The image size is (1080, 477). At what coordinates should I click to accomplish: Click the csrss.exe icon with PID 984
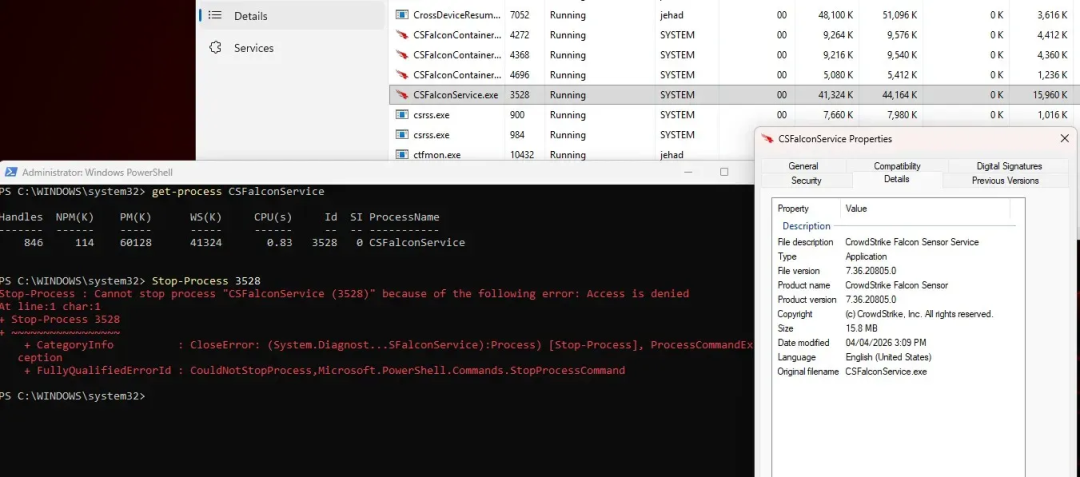(x=402, y=135)
